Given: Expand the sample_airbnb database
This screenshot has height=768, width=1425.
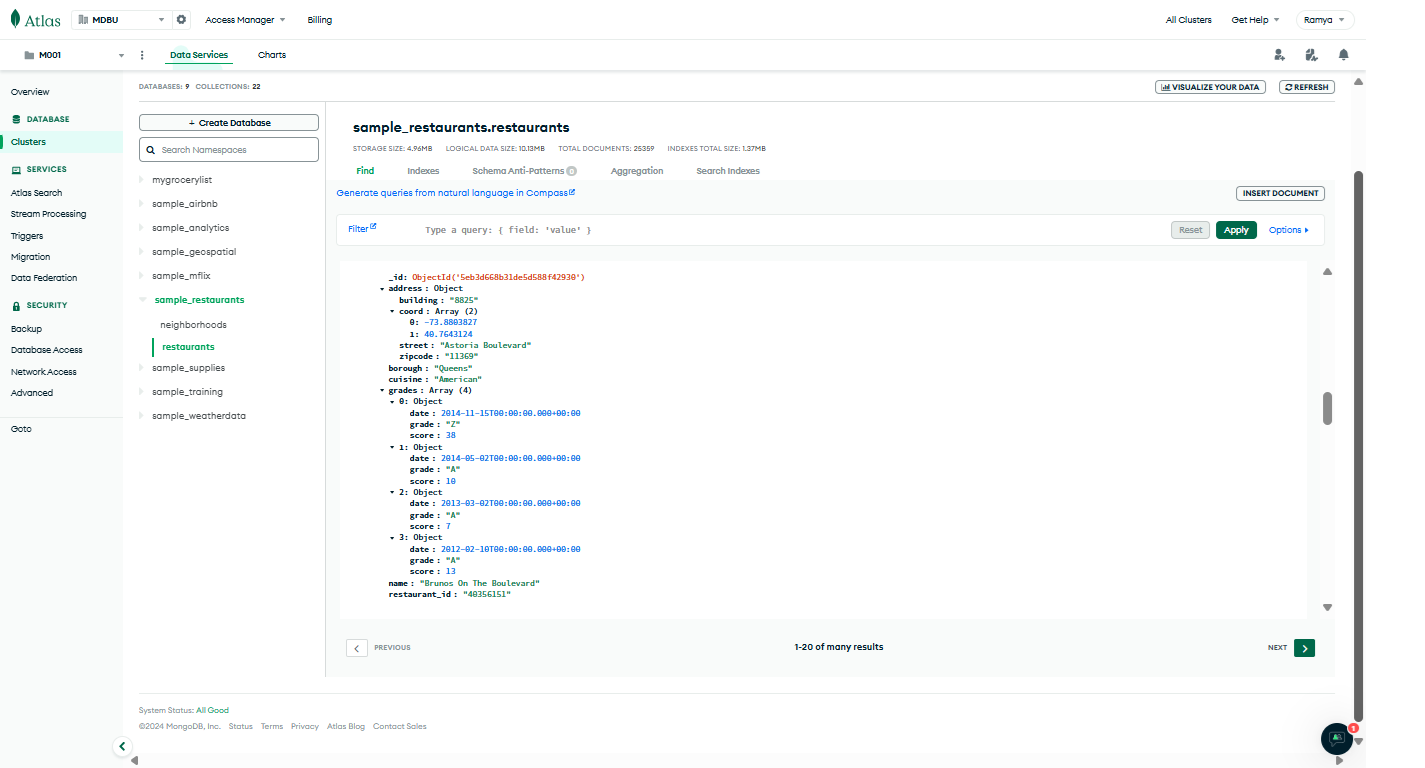Looking at the screenshot, I should pyautogui.click(x=141, y=204).
